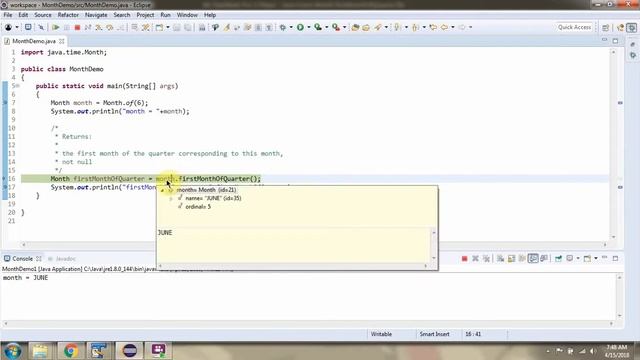Toggle Show Console When Standard Error Changes
Screen dimensions: 640x360
[x=544, y=258]
